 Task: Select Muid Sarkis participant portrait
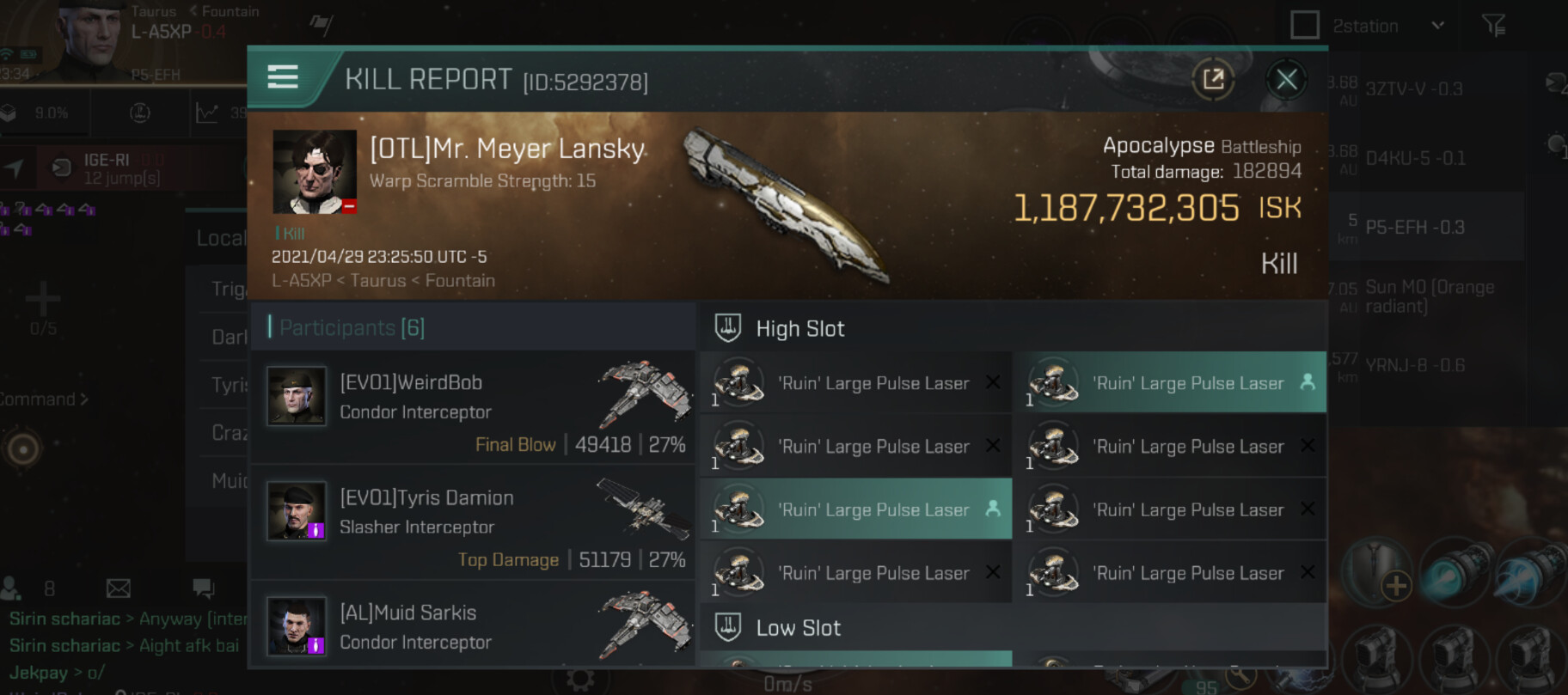point(297,626)
